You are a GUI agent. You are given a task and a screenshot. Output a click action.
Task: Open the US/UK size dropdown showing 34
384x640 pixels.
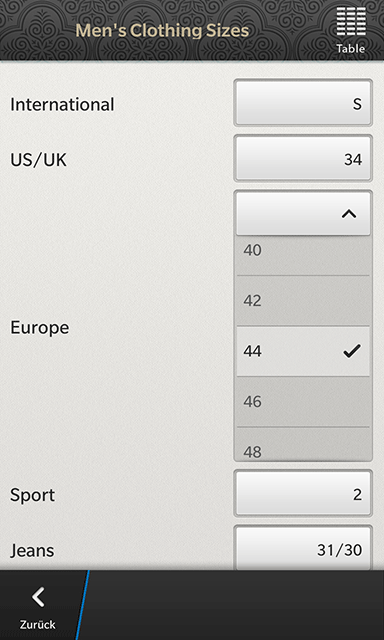tap(303, 158)
